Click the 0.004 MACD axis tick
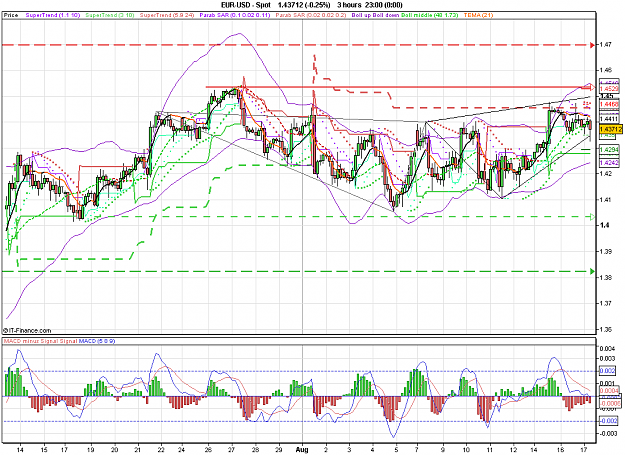This screenshot has height=455, width=625. click(607, 349)
